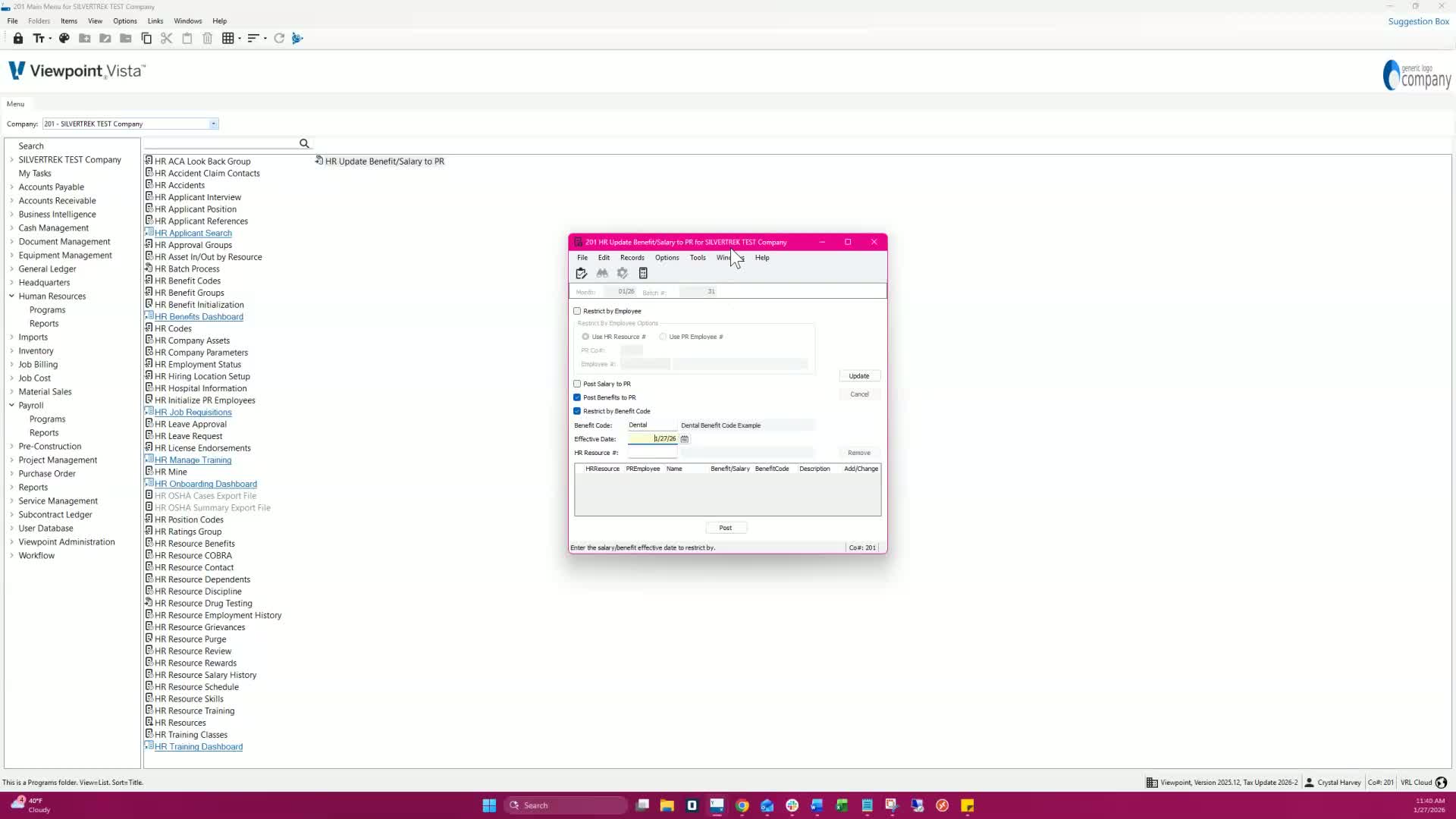Open the Company dropdown selector
Screen dimensions: 1456x819
point(214,124)
